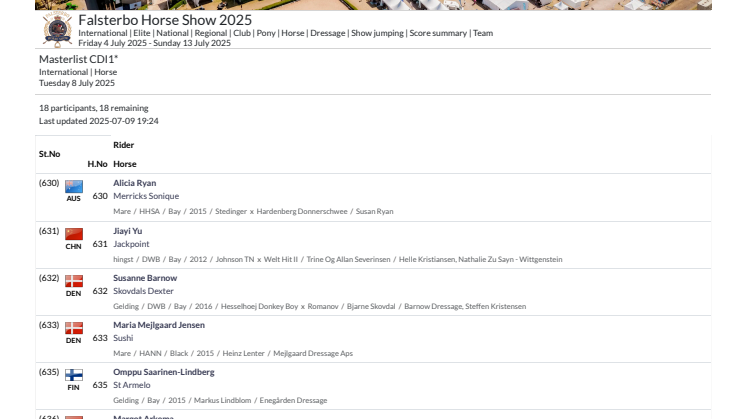
Task: Click the FIN country code
Action: tap(73, 388)
